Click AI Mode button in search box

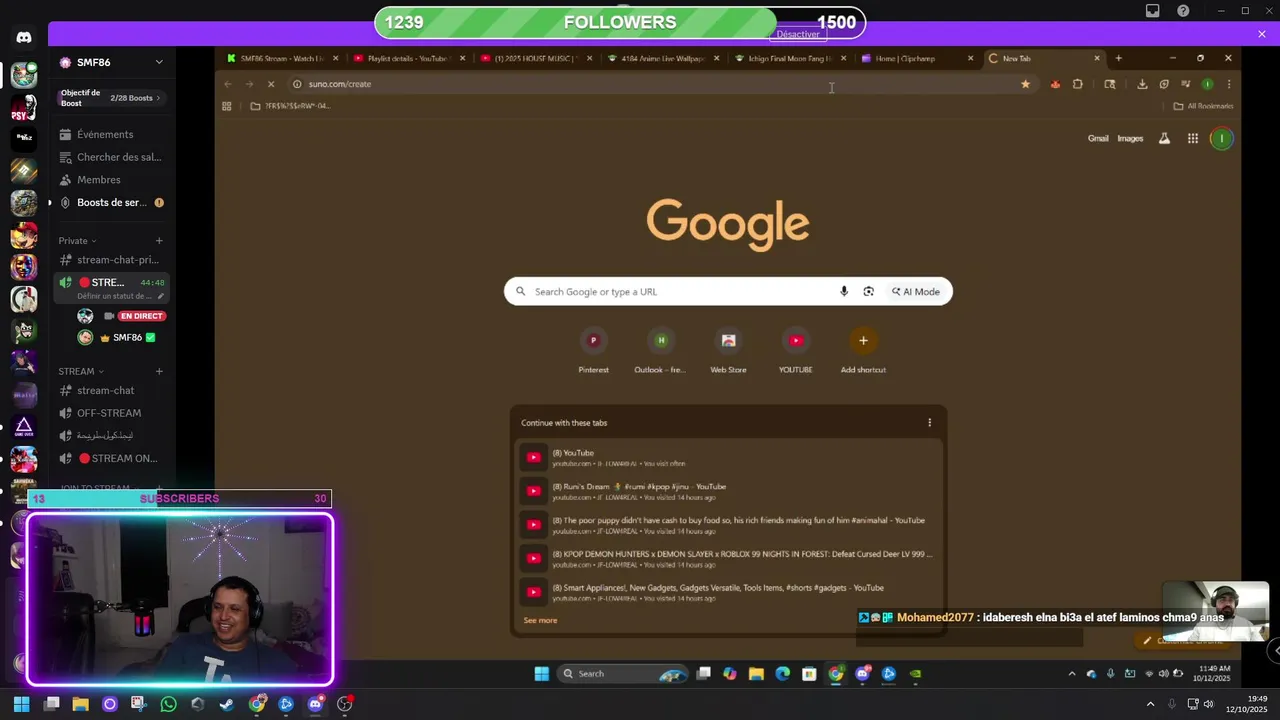(916, 292)
